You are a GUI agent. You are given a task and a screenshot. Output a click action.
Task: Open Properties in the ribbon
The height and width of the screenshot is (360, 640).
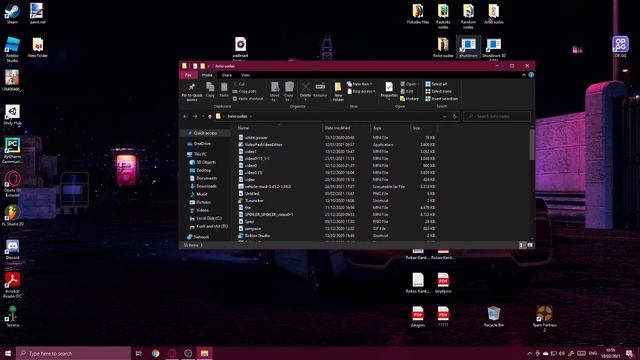pyautogui.click(x=389, y=91)
